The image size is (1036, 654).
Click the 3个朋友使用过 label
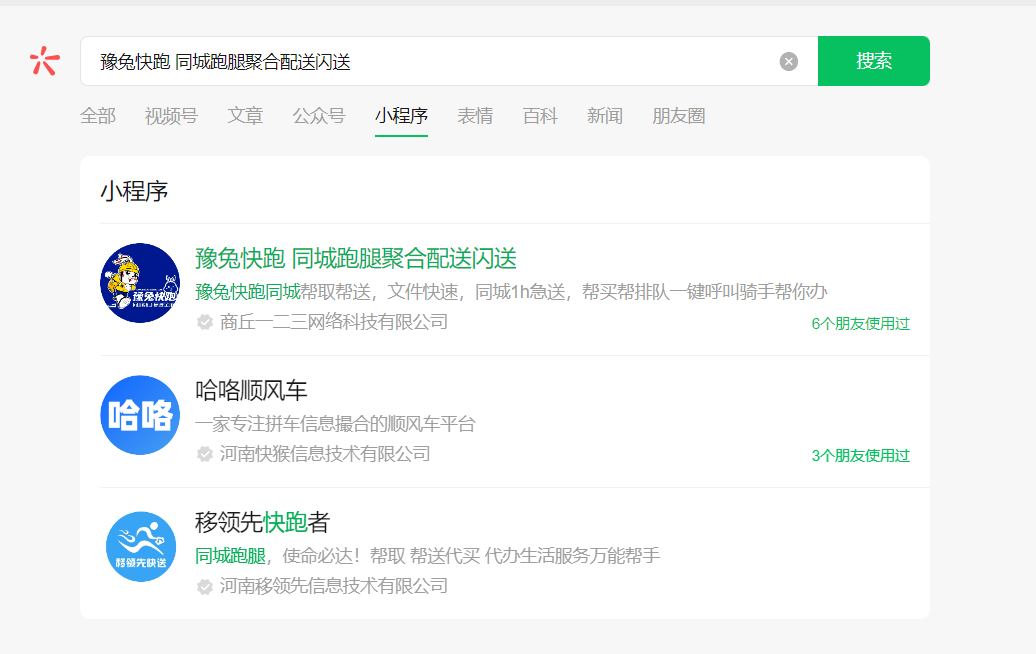point(860,456)
